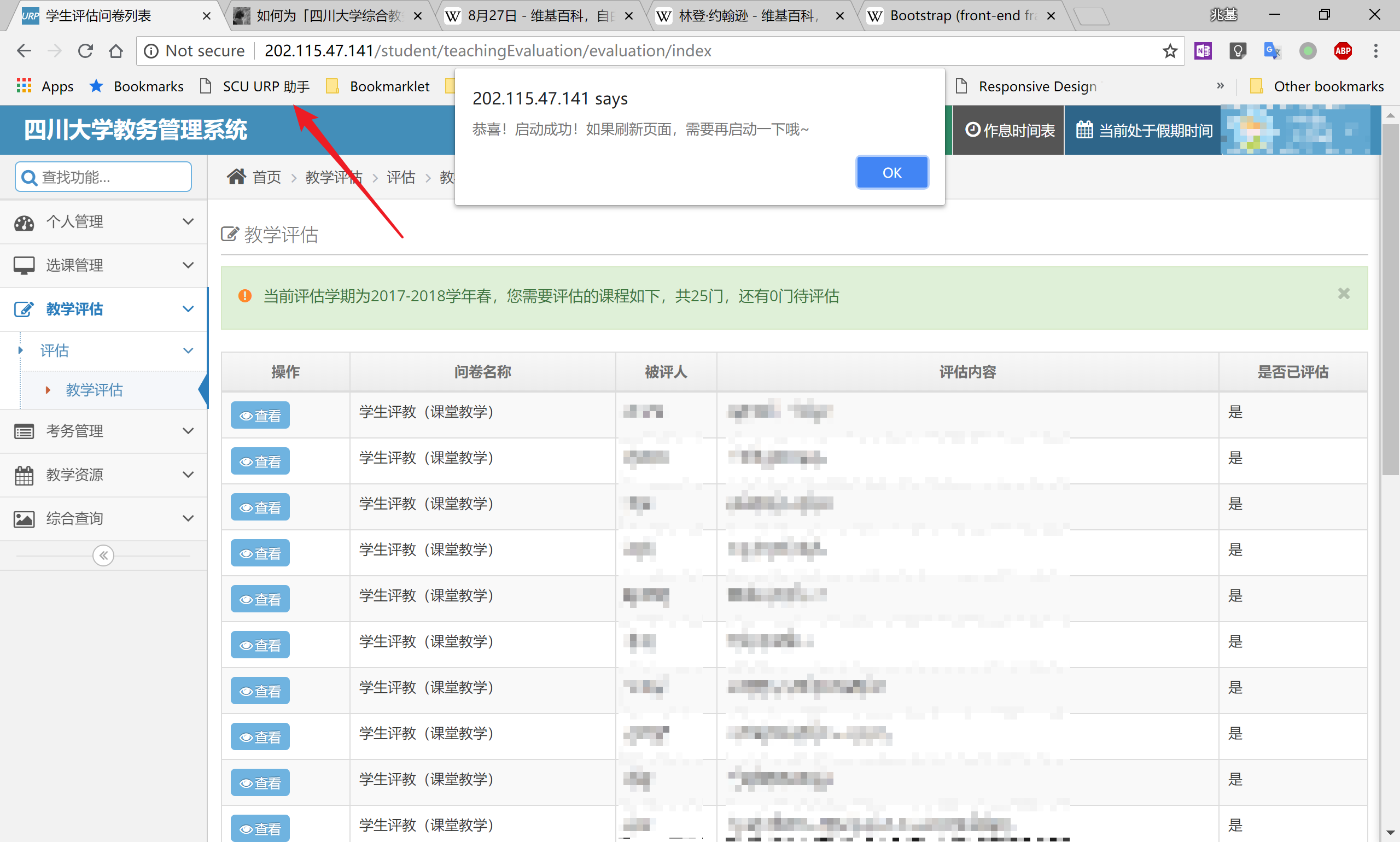Image resolution: width=1400 pixels, height=842 pixels.
Task: Click into the 查找功能 search field
Action: tap(103, 177)
